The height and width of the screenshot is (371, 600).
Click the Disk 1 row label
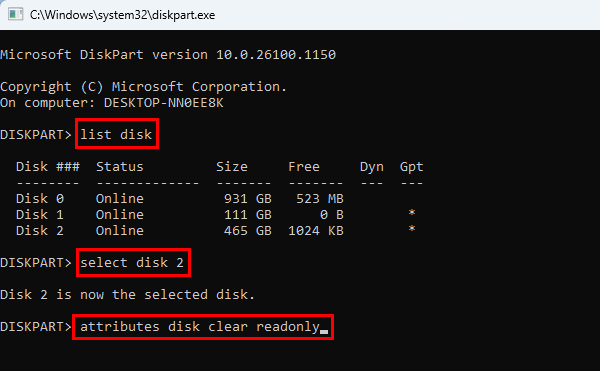point(40,215)
